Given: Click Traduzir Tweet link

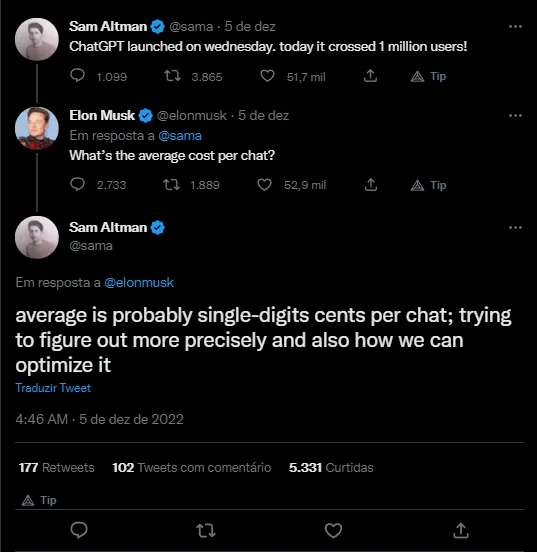Looking at the screenshot, I should click(53, 388).
